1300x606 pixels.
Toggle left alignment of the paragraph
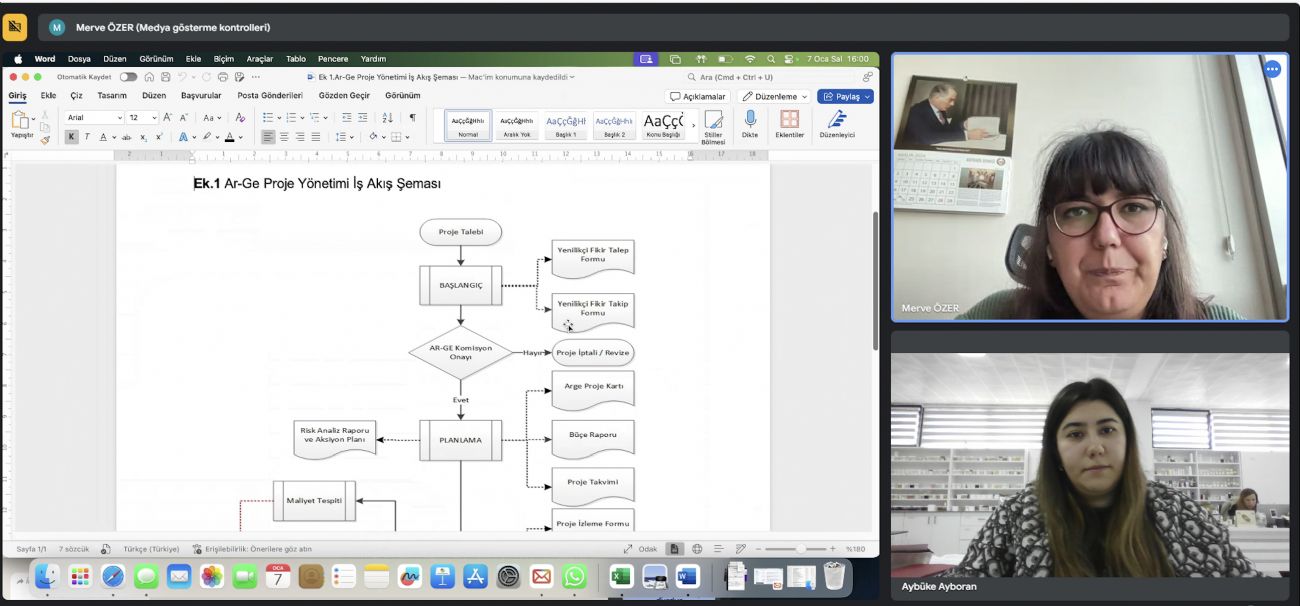tap(268, 137)
